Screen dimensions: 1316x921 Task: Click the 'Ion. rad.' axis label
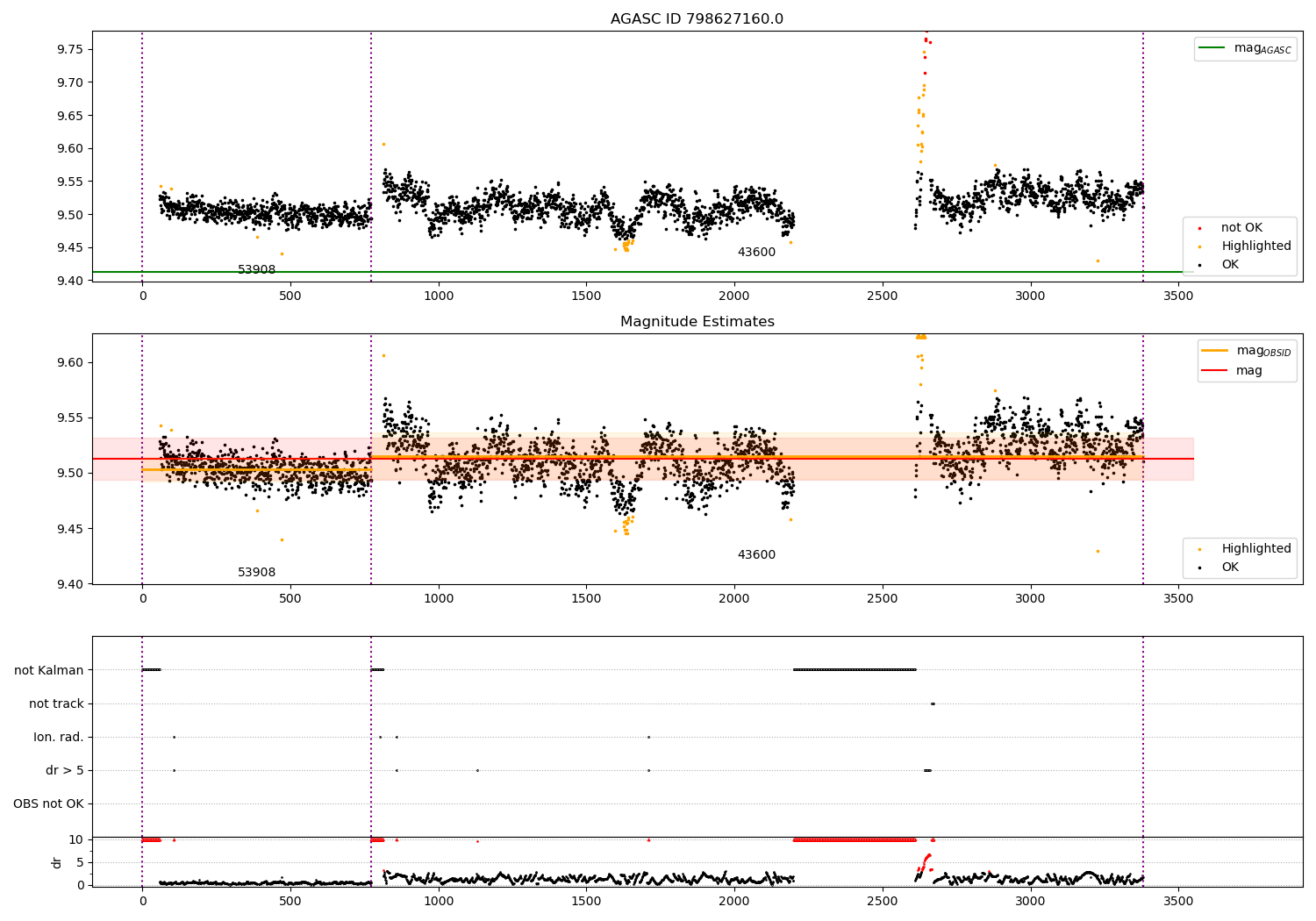[59, 738]
